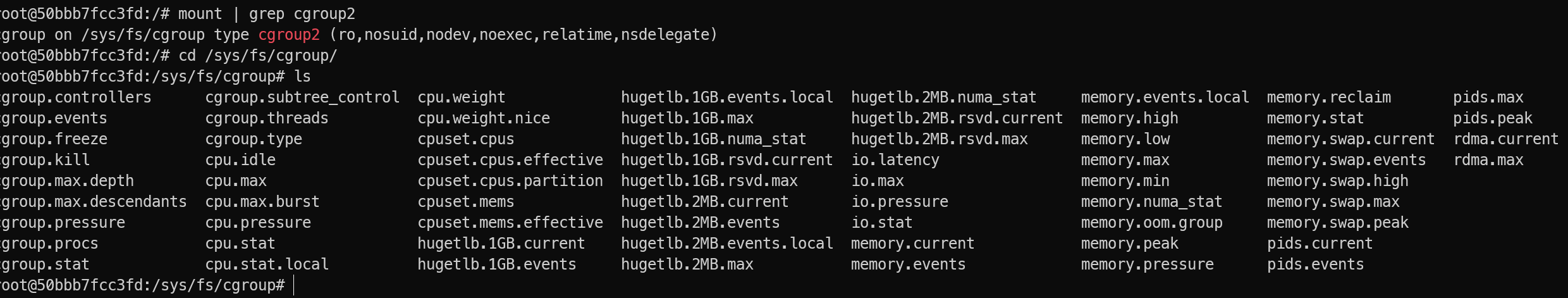Click the io.pressure file name
This screenshot has height=298, width=1568.
tap(899, 202)
